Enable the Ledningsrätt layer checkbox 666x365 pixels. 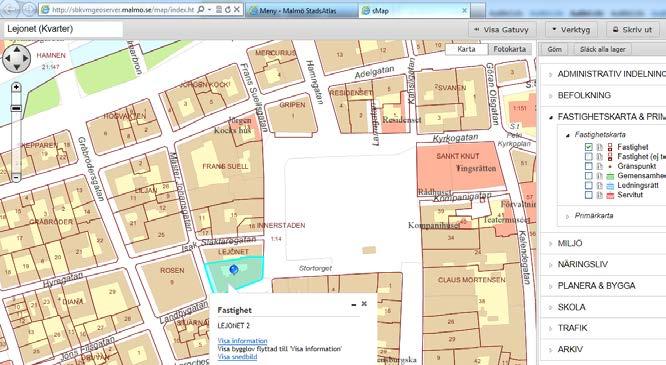pyautogui.click(x=588, y=185)
